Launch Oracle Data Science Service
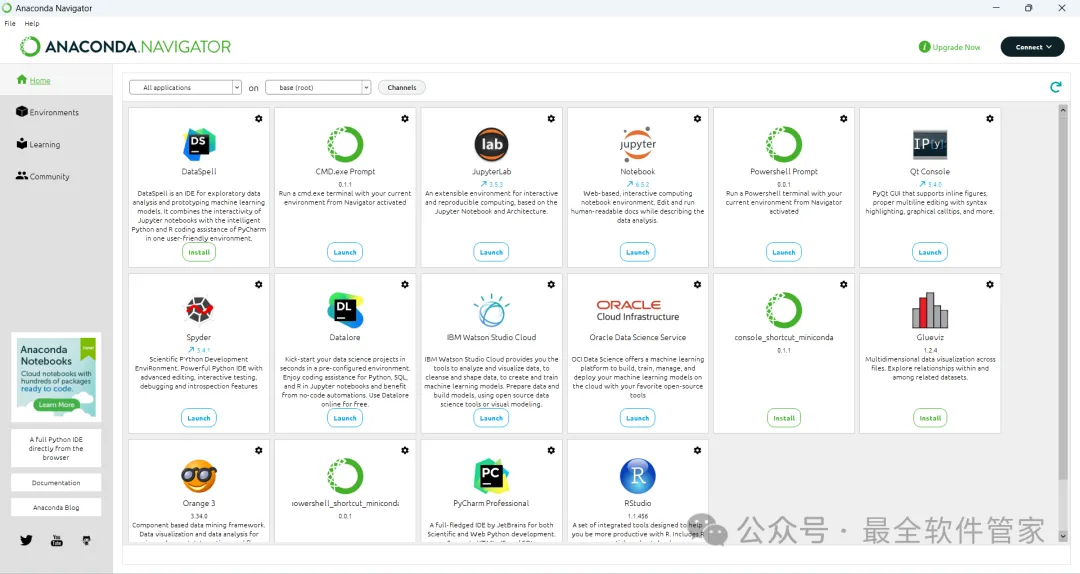Image resolution: width=1080 pixels, height=574 pixels. click(x=638, y=418)
